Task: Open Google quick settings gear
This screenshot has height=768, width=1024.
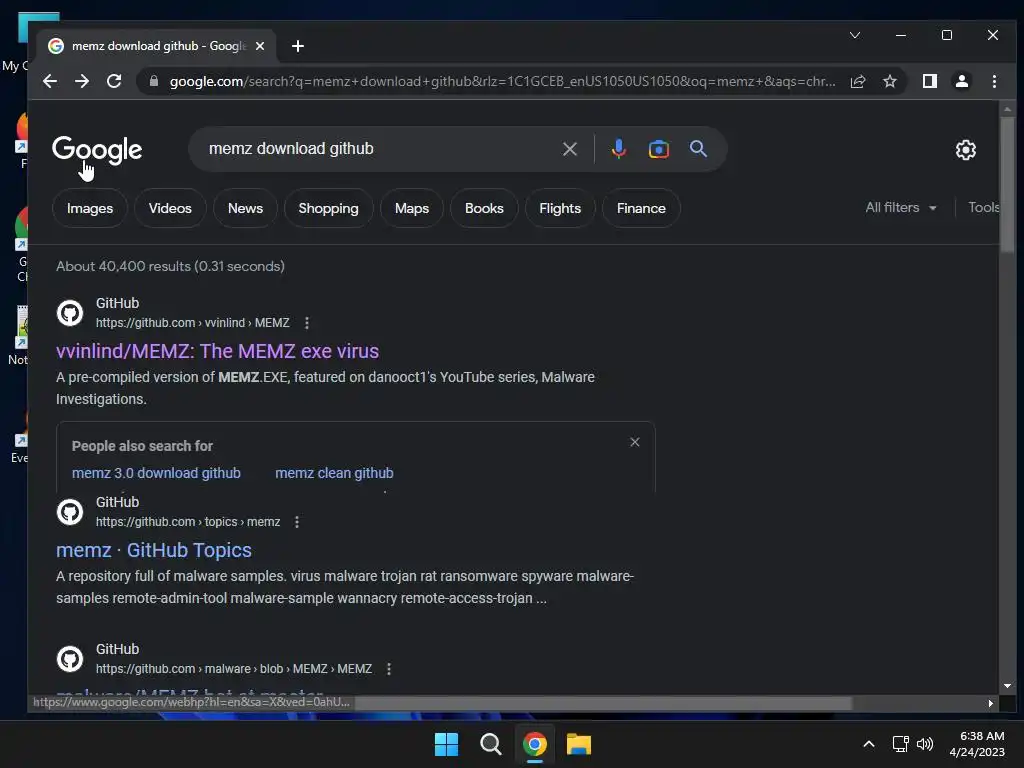Action: pos(965,150)
